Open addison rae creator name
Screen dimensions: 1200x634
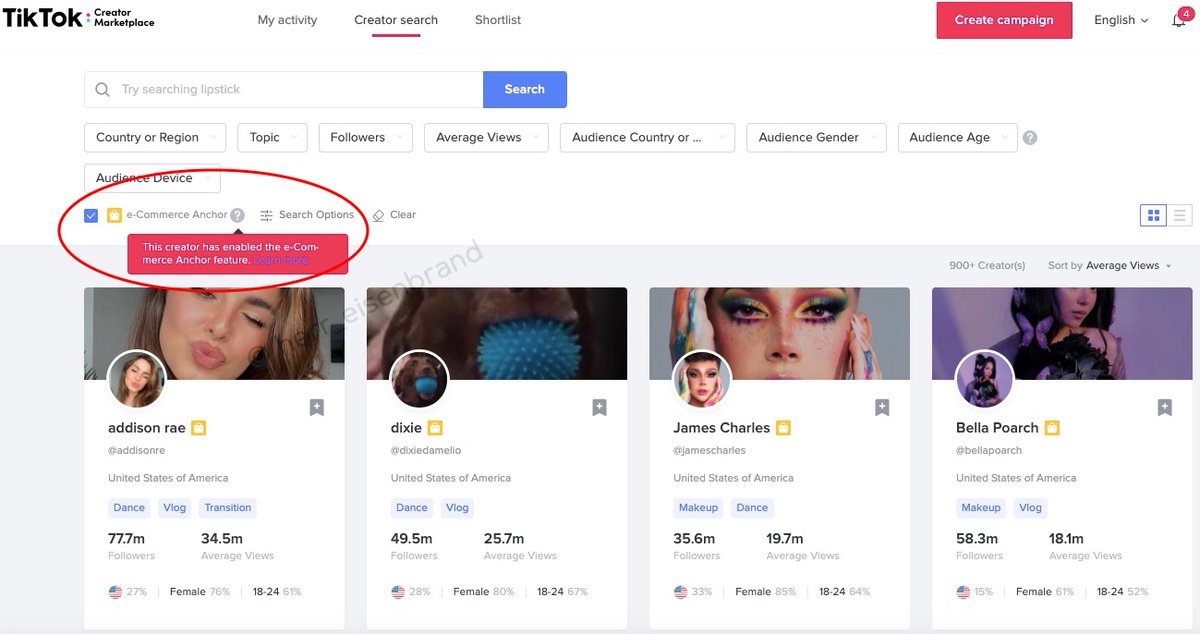coord(147,428)
